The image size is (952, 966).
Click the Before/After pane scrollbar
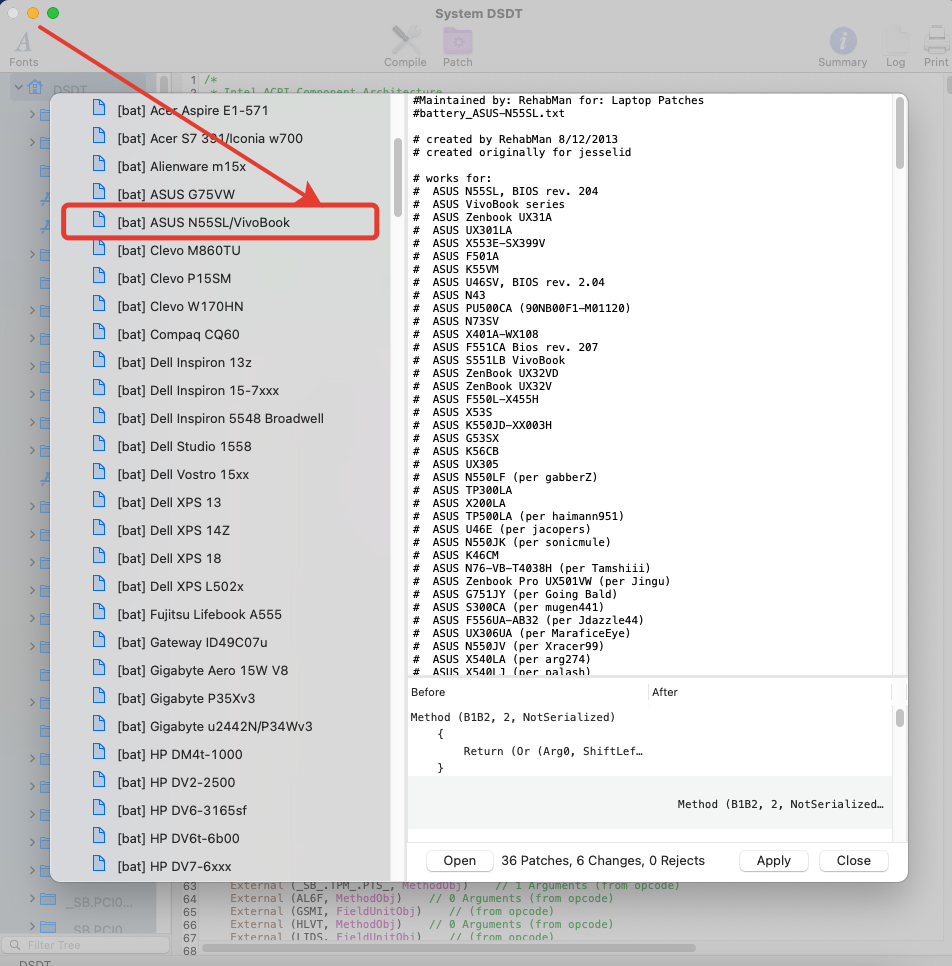tap(900, 718)
